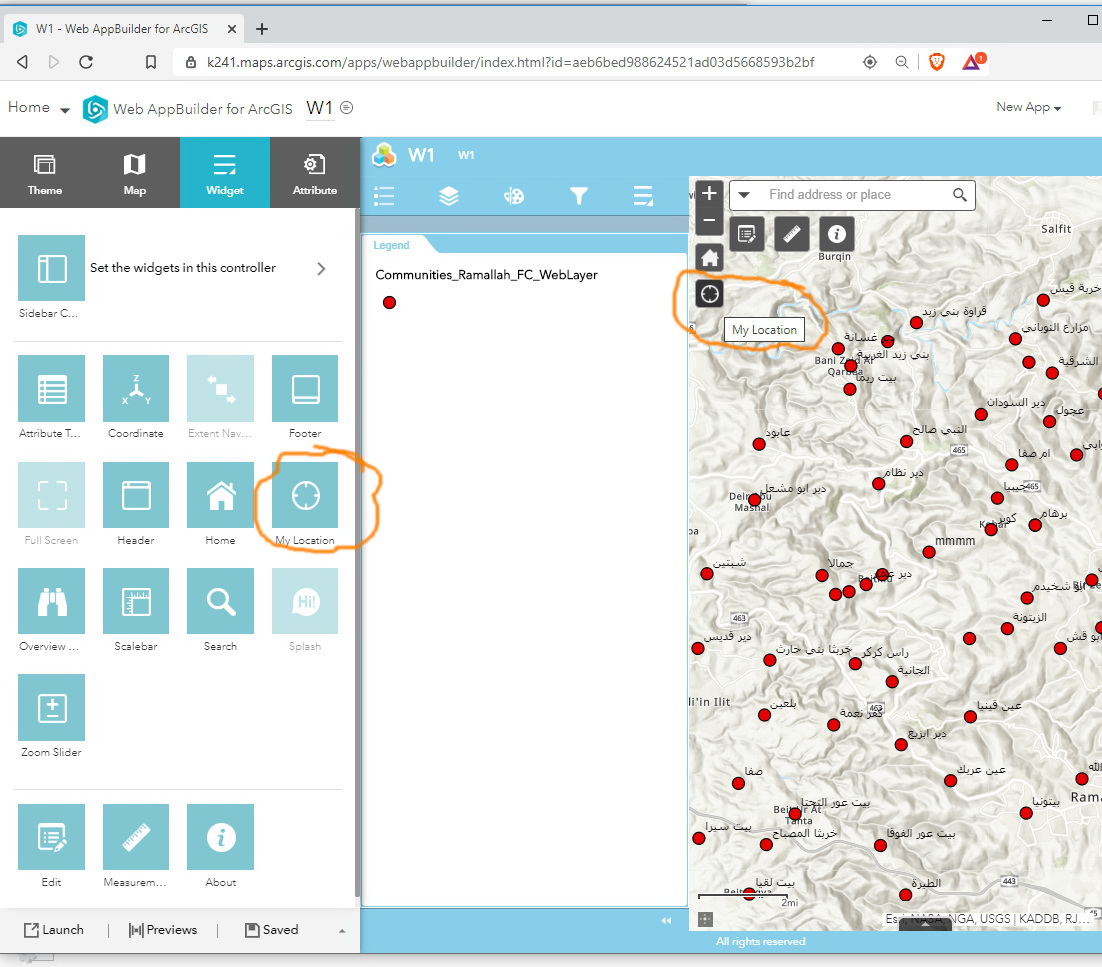Switch to the Theme tab
This screenshot has width=1102, height=967.
45,173
